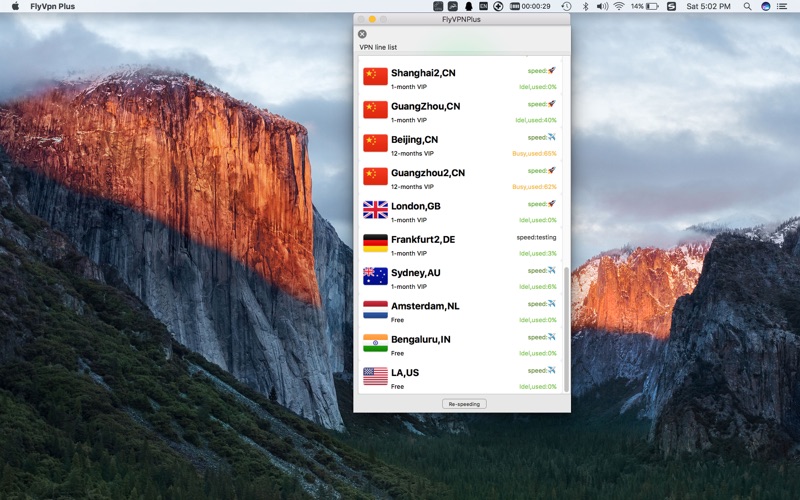Click the Frankfurt2,DE speed:testing status

(x=536, y=237)
